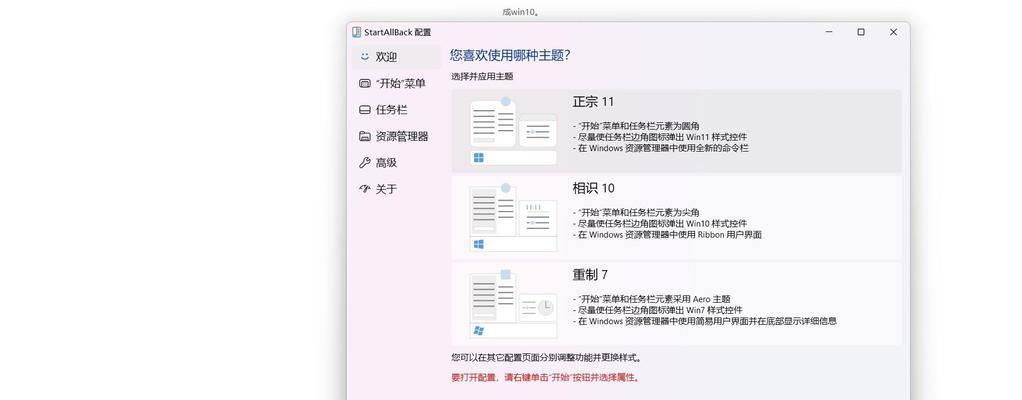Viewport: 1022px width, 400px height.
Task: Minimize the StartAllBack 配置 window
Action: 829,32
